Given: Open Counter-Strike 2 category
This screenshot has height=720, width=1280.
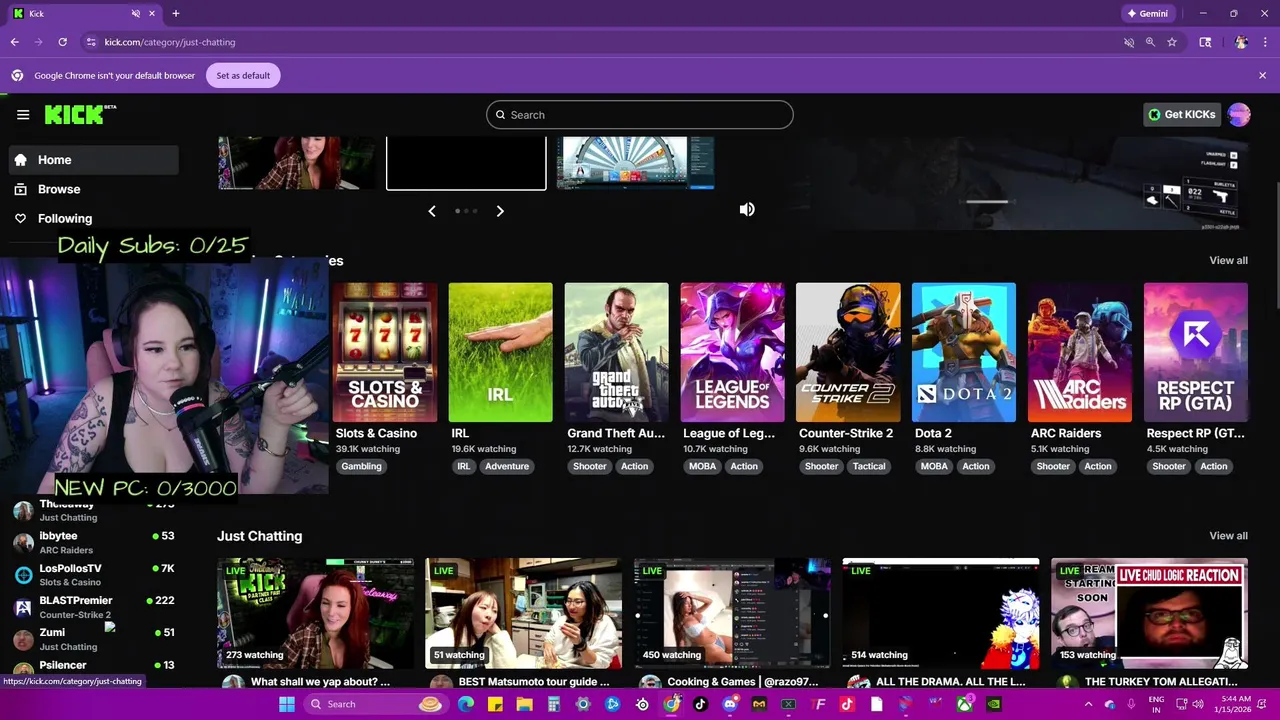Looking at the screenshot, I should pos(848,352).
